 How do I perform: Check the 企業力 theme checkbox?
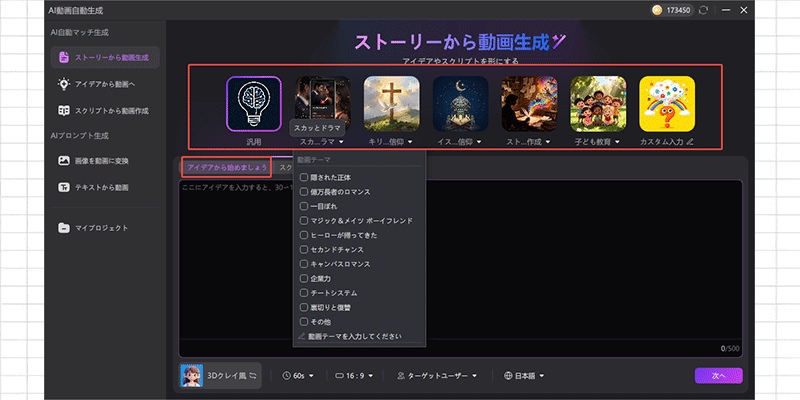pyautogui.click(x=304, y=279)
